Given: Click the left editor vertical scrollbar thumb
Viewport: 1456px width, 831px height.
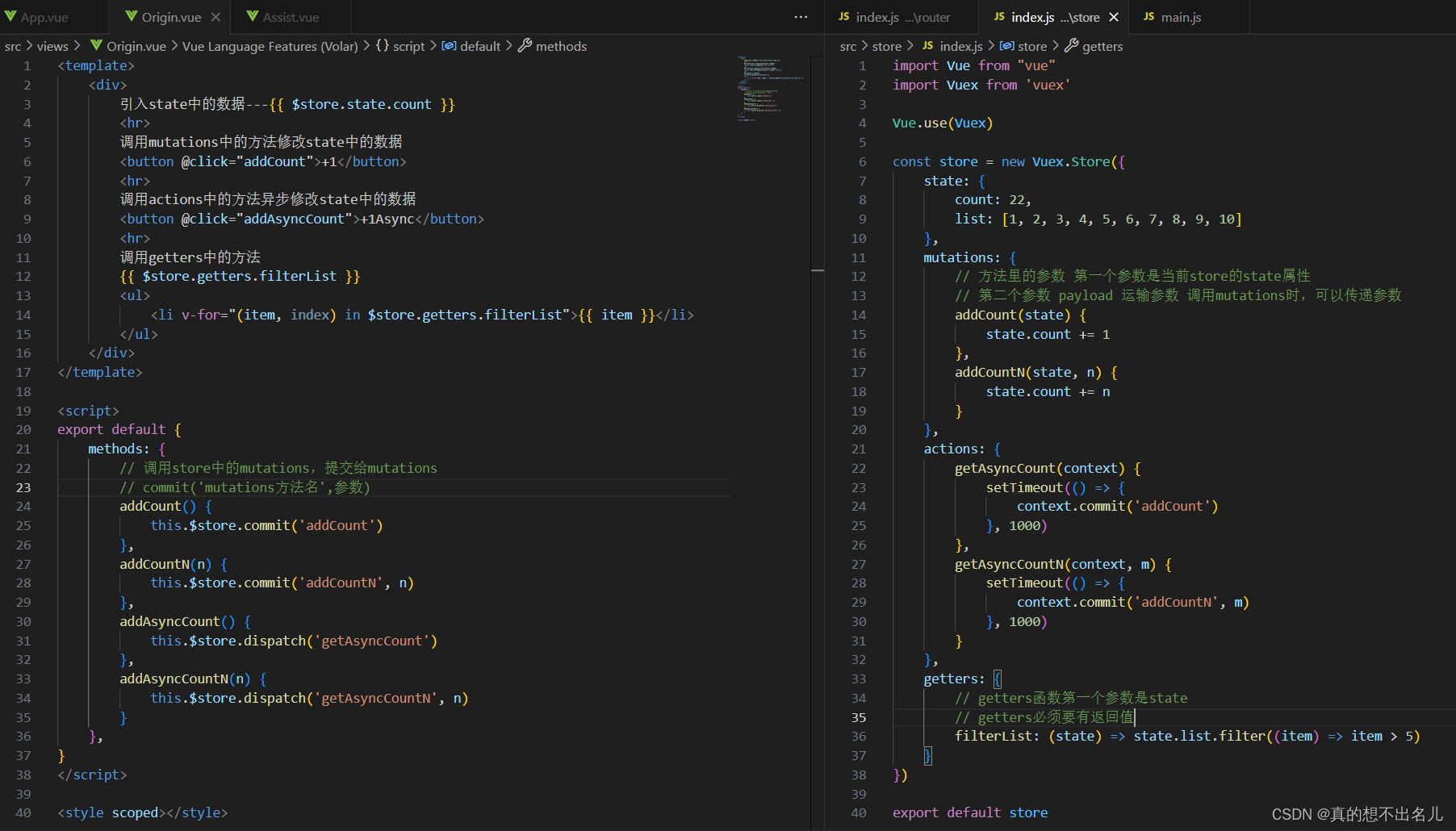Looking at the screenshot, I should [818, 270].
